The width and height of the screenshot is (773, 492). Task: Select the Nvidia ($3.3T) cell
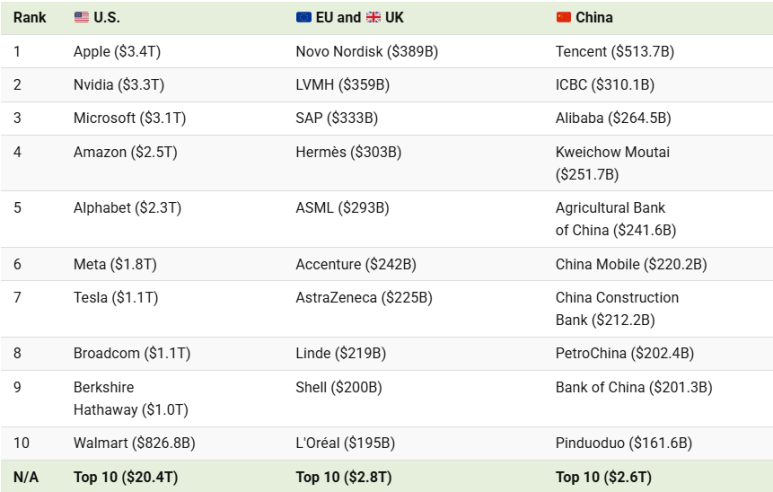point(119,85)
